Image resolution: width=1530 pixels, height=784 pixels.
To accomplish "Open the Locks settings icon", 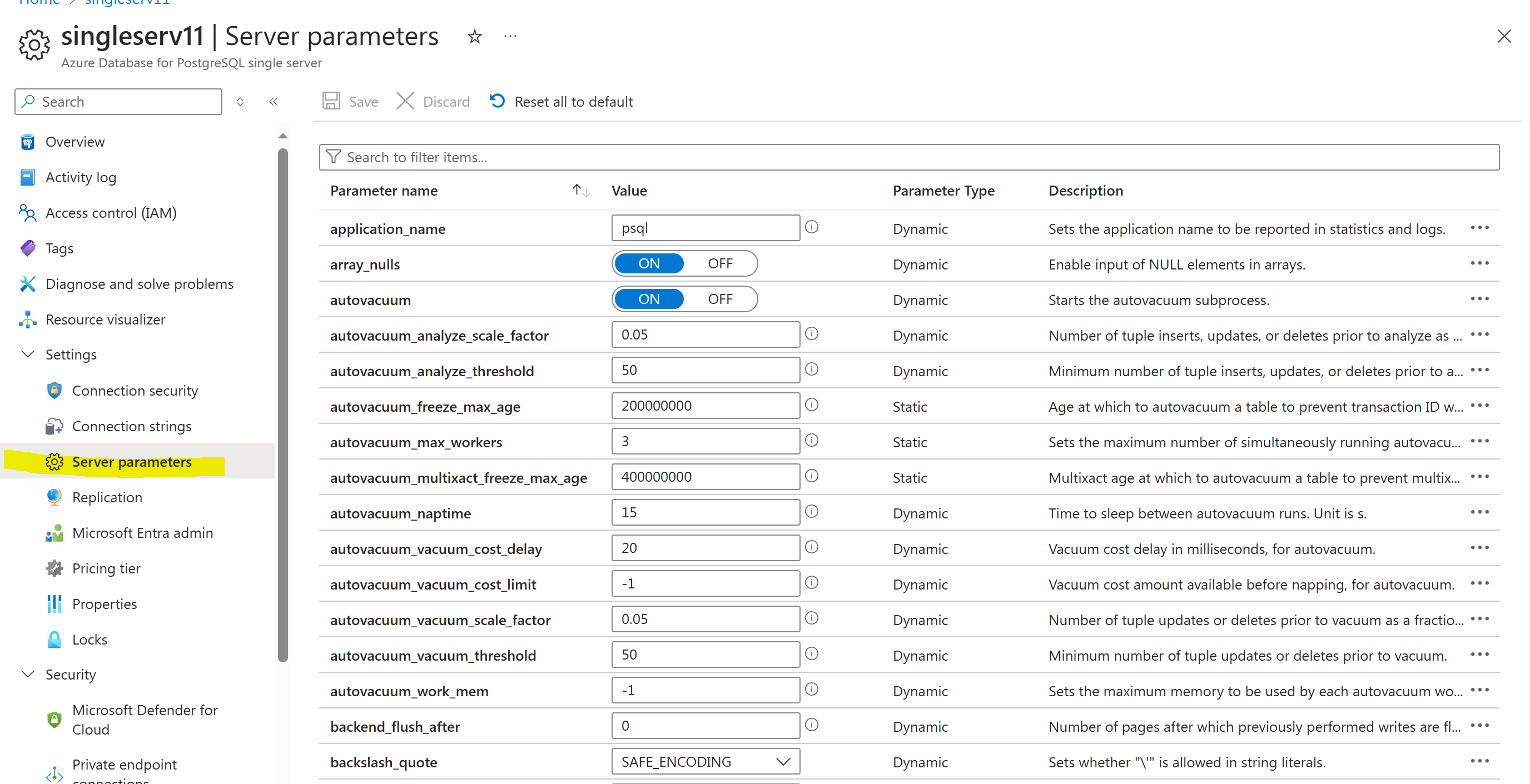I will [54, 639].
